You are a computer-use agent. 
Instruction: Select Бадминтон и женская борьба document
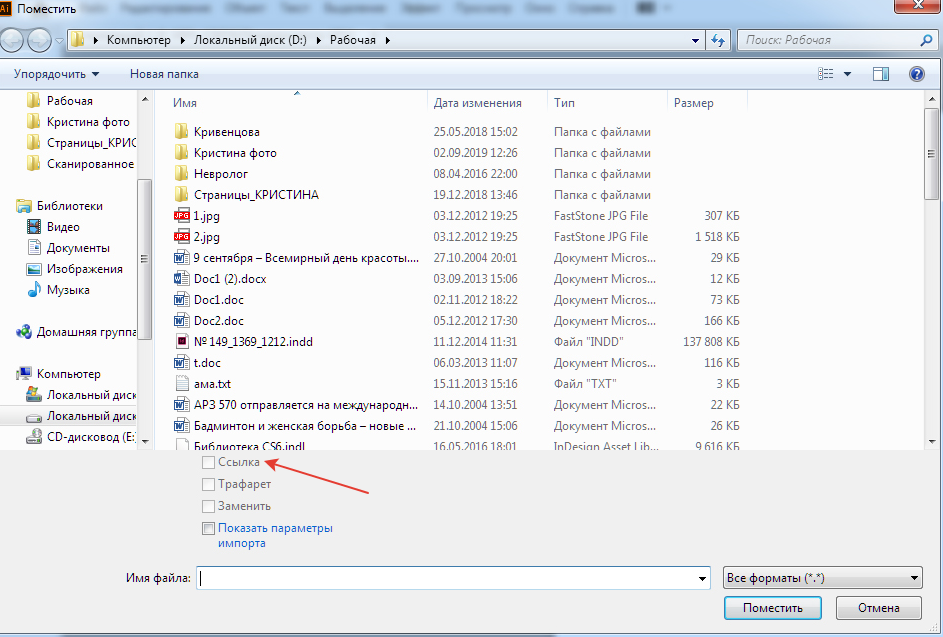pyautogui.click(x=295, y=426)
